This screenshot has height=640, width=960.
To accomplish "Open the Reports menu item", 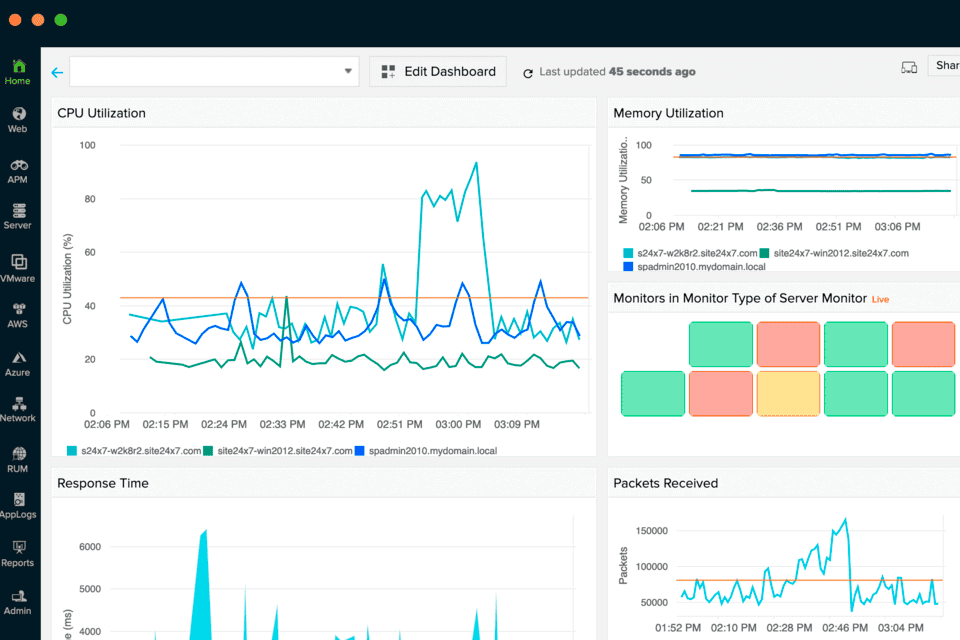I will click(17, 553).
